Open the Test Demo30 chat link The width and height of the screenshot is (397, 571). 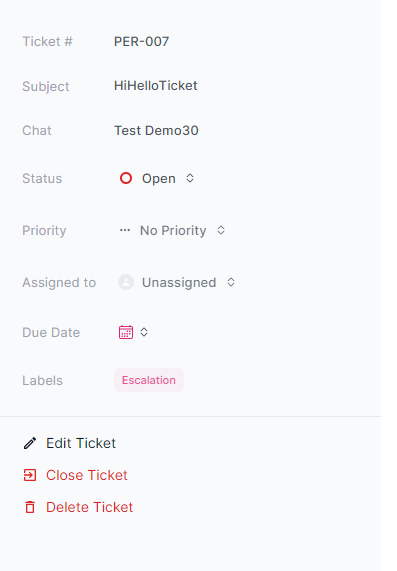[x=156, y=130]
